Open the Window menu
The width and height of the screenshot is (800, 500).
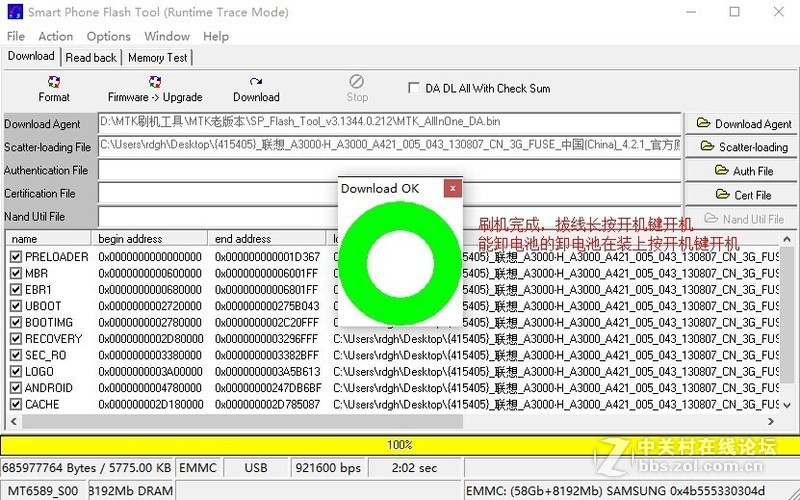pyautogui.click(x=167, y=36)
